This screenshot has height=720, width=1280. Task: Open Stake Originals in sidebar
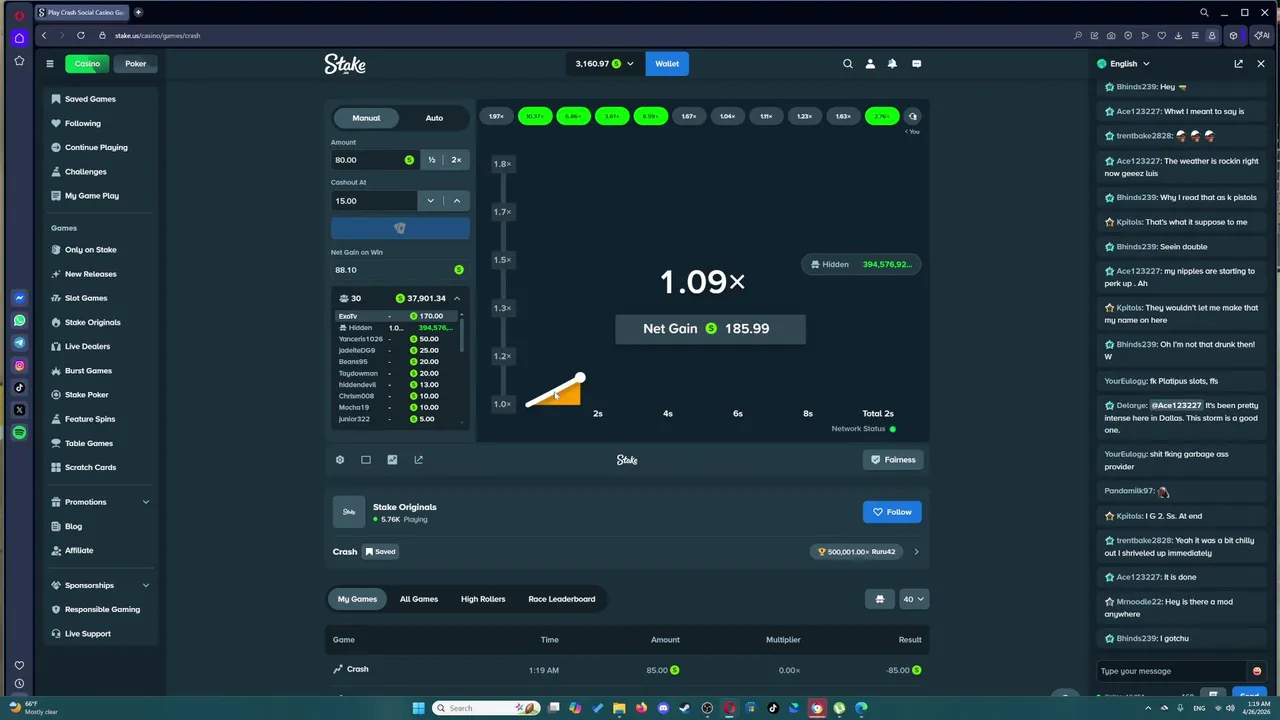(92, 322)
